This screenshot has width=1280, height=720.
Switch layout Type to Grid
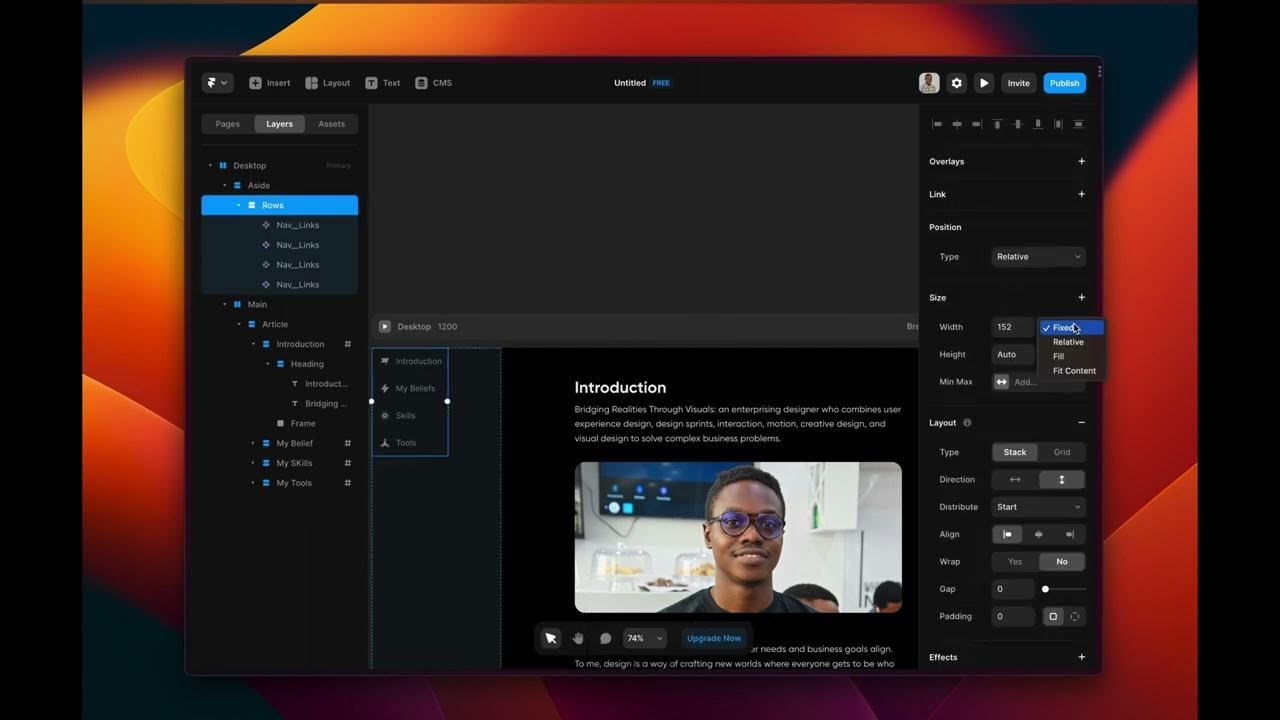[1062, 452]
